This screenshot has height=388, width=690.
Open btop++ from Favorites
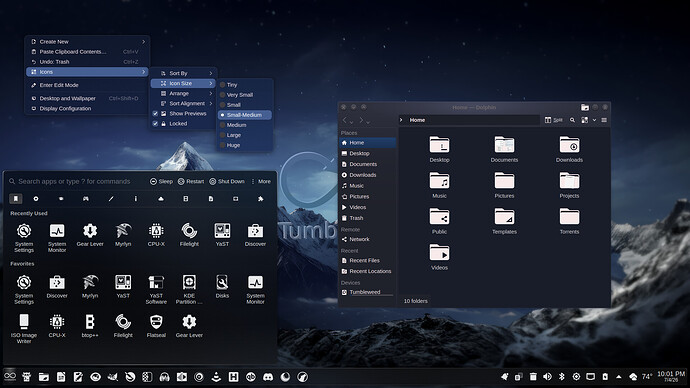[x=90, y=326]
